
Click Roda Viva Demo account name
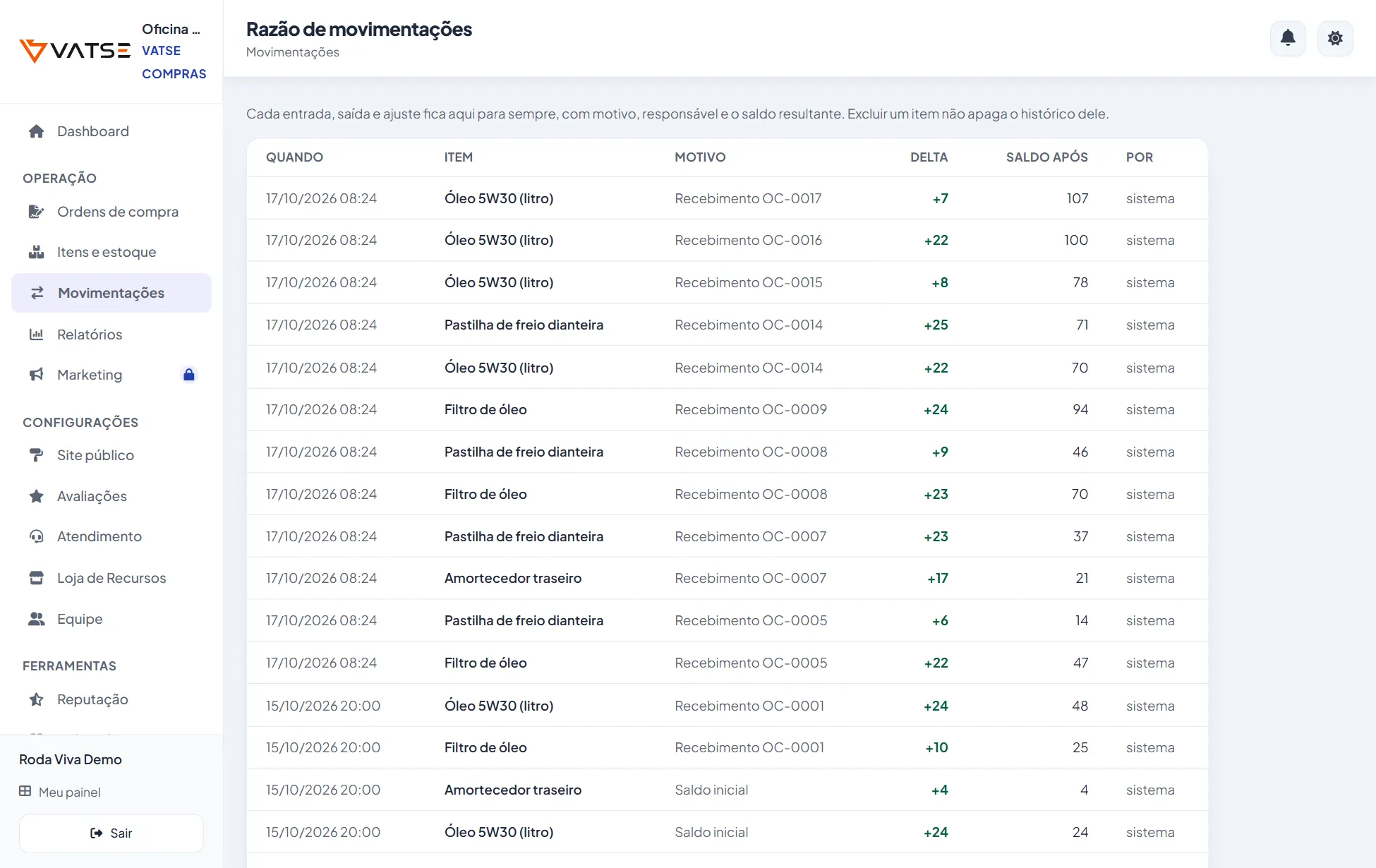[71, 759]
